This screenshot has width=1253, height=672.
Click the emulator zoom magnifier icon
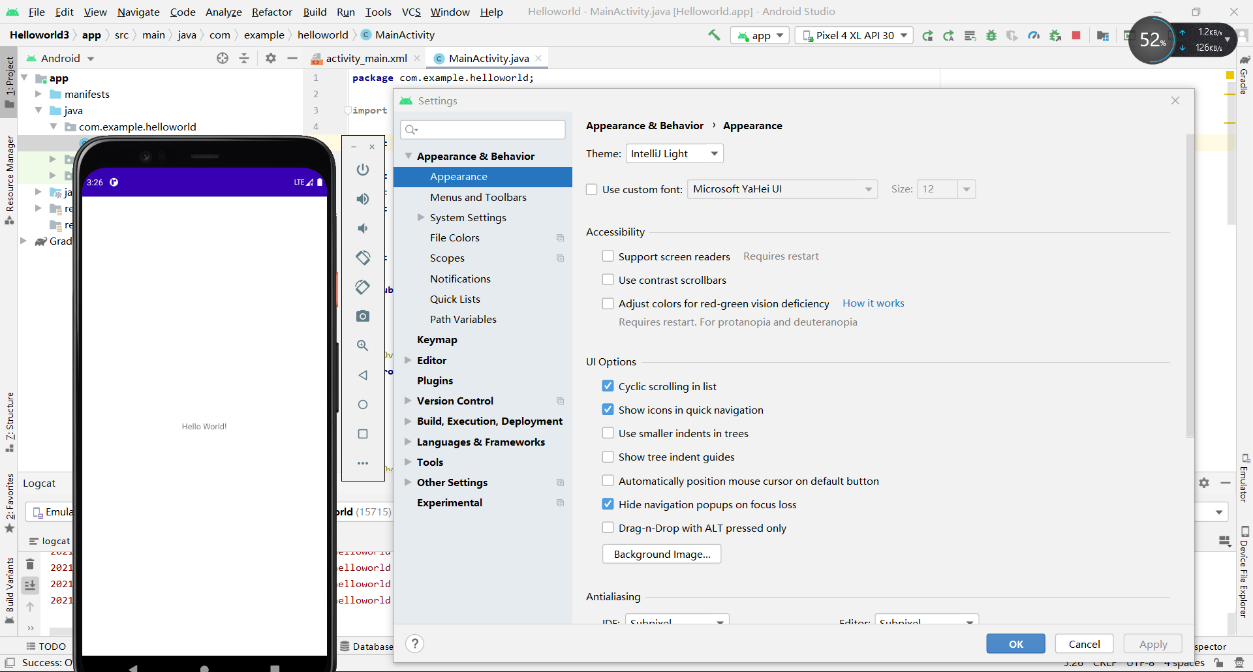363,345
